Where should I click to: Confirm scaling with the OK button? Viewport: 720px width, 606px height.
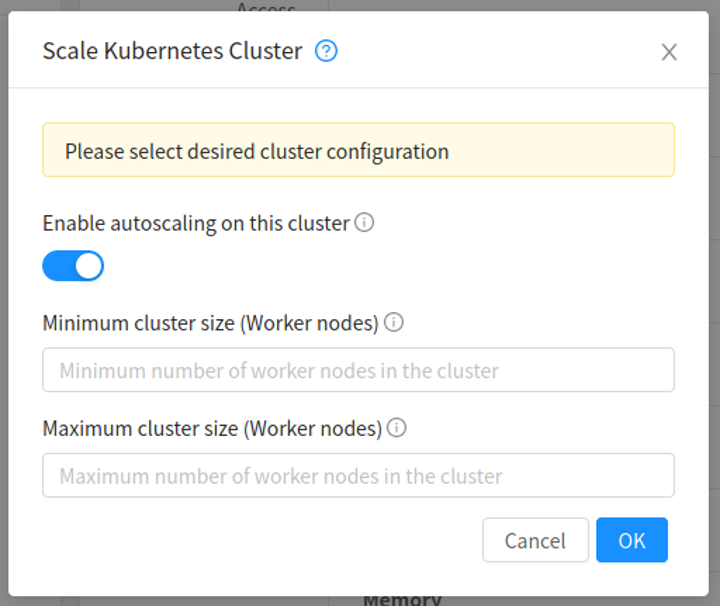(x=632, y=540)
